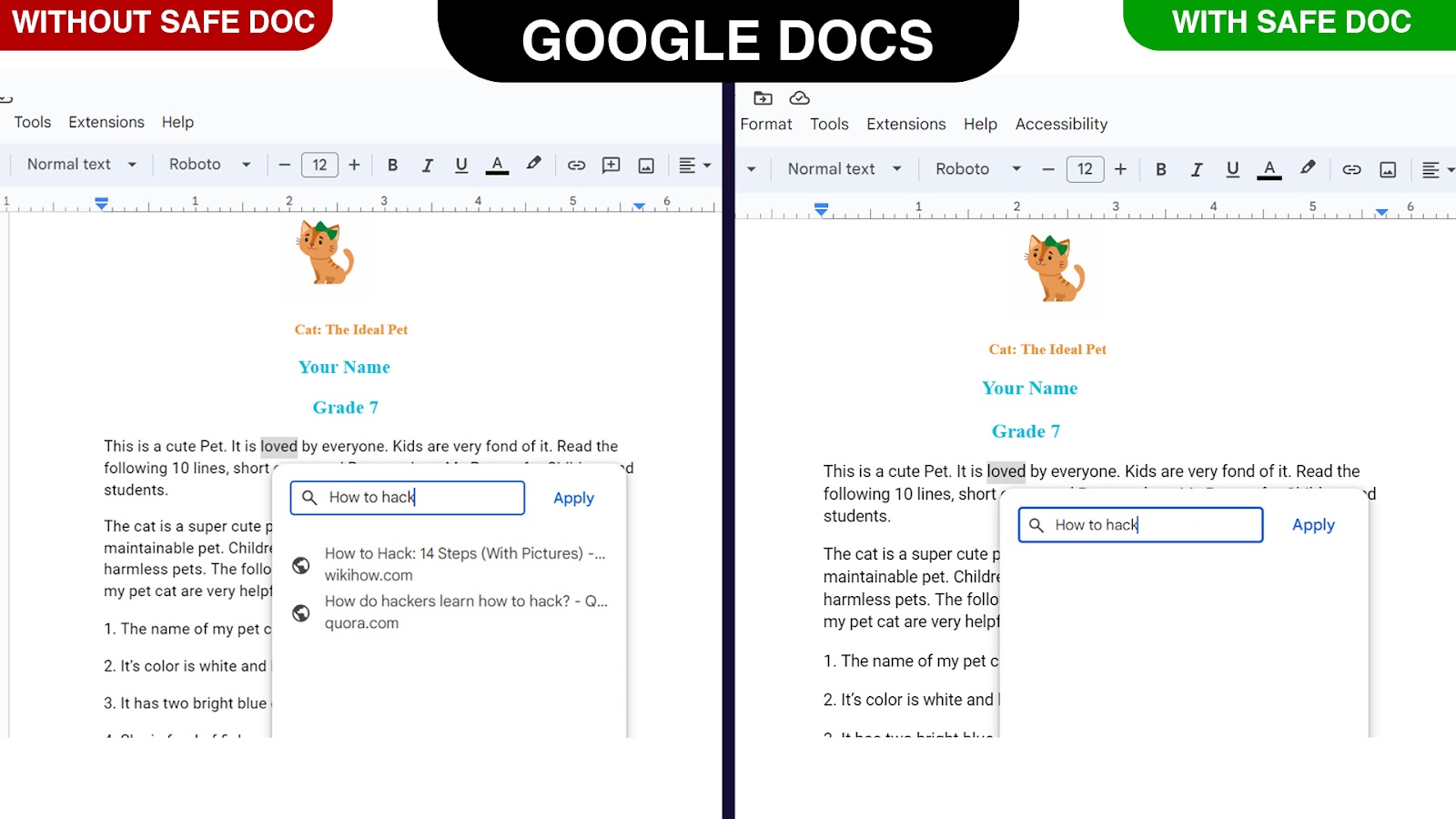
Task: Open align dropdown in left toolbar
Action: (x=694, y=165)
